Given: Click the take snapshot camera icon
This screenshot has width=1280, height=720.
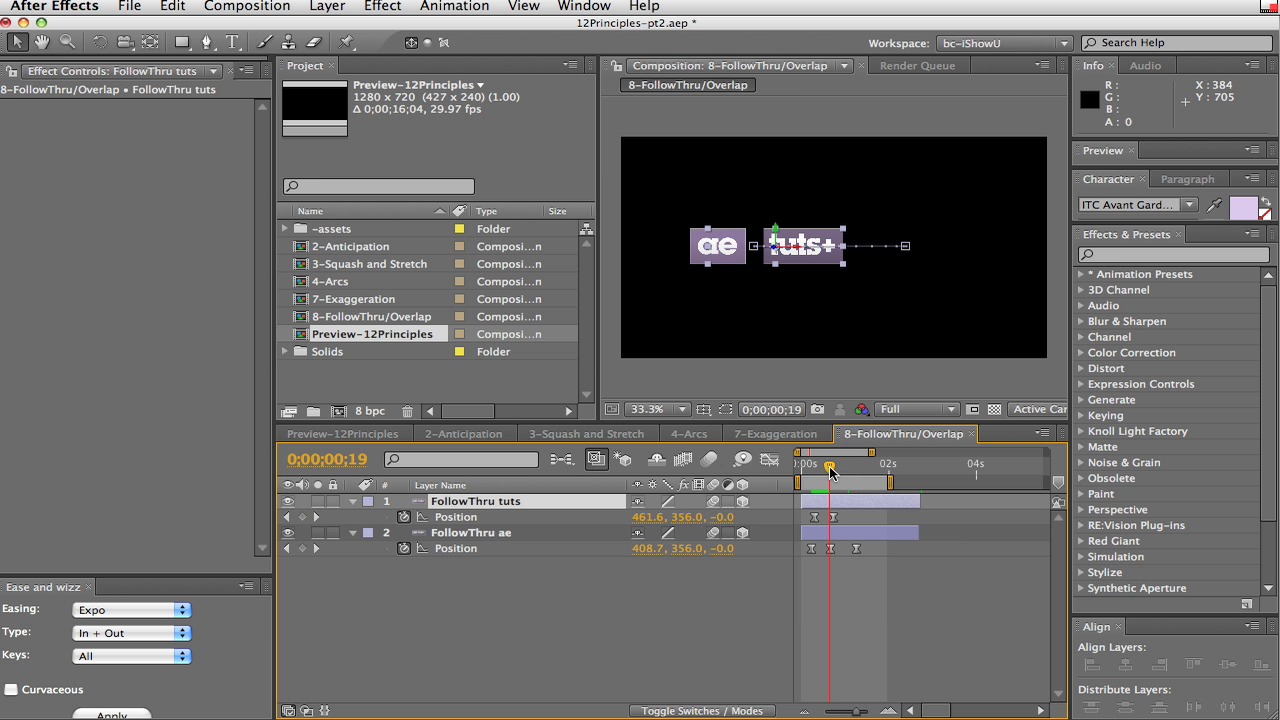Looking at the screenshot, I should pyautogui.click(x=818, y=409).
